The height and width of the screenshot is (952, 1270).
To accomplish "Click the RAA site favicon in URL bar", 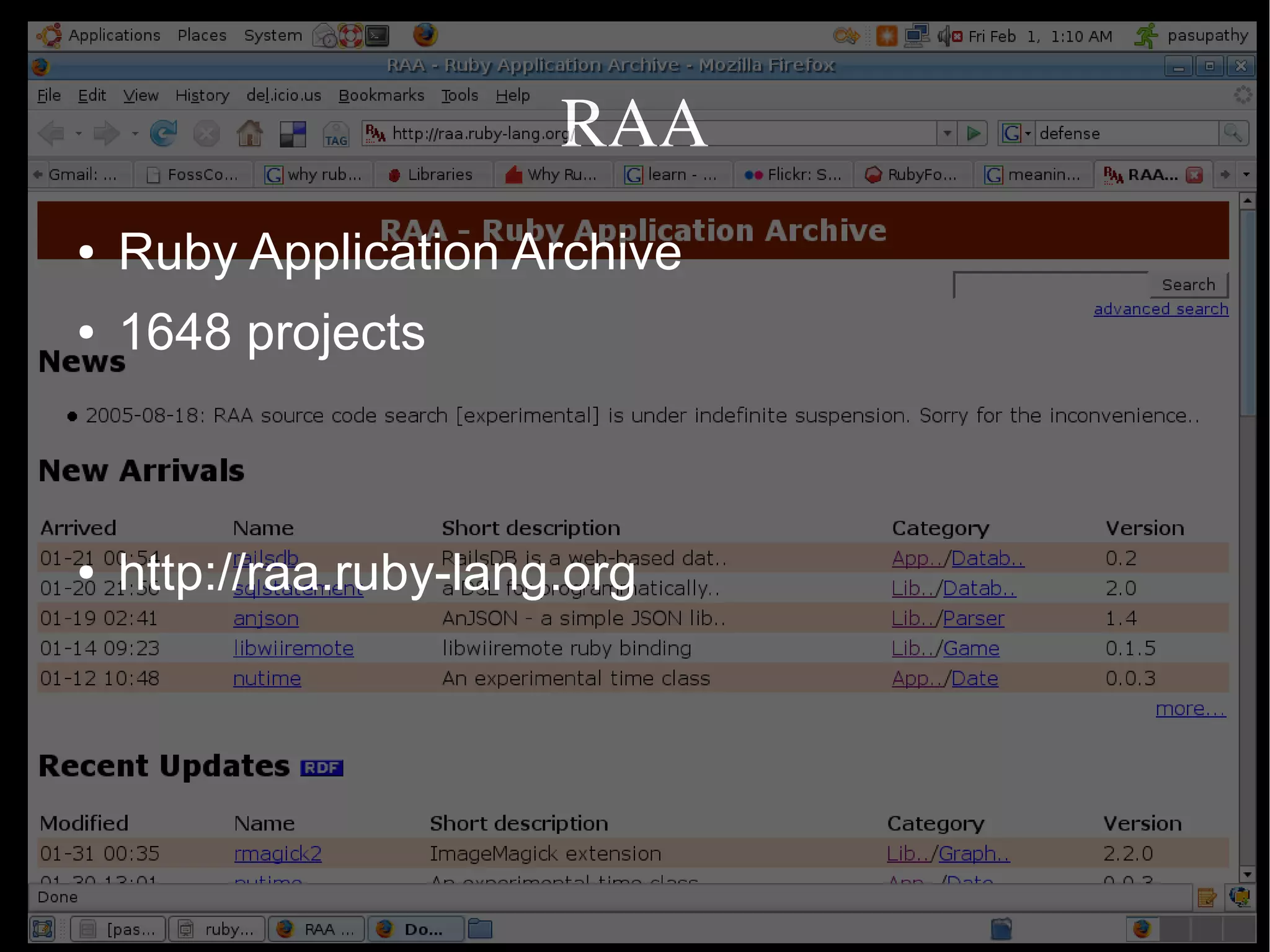I will (375, 133).
